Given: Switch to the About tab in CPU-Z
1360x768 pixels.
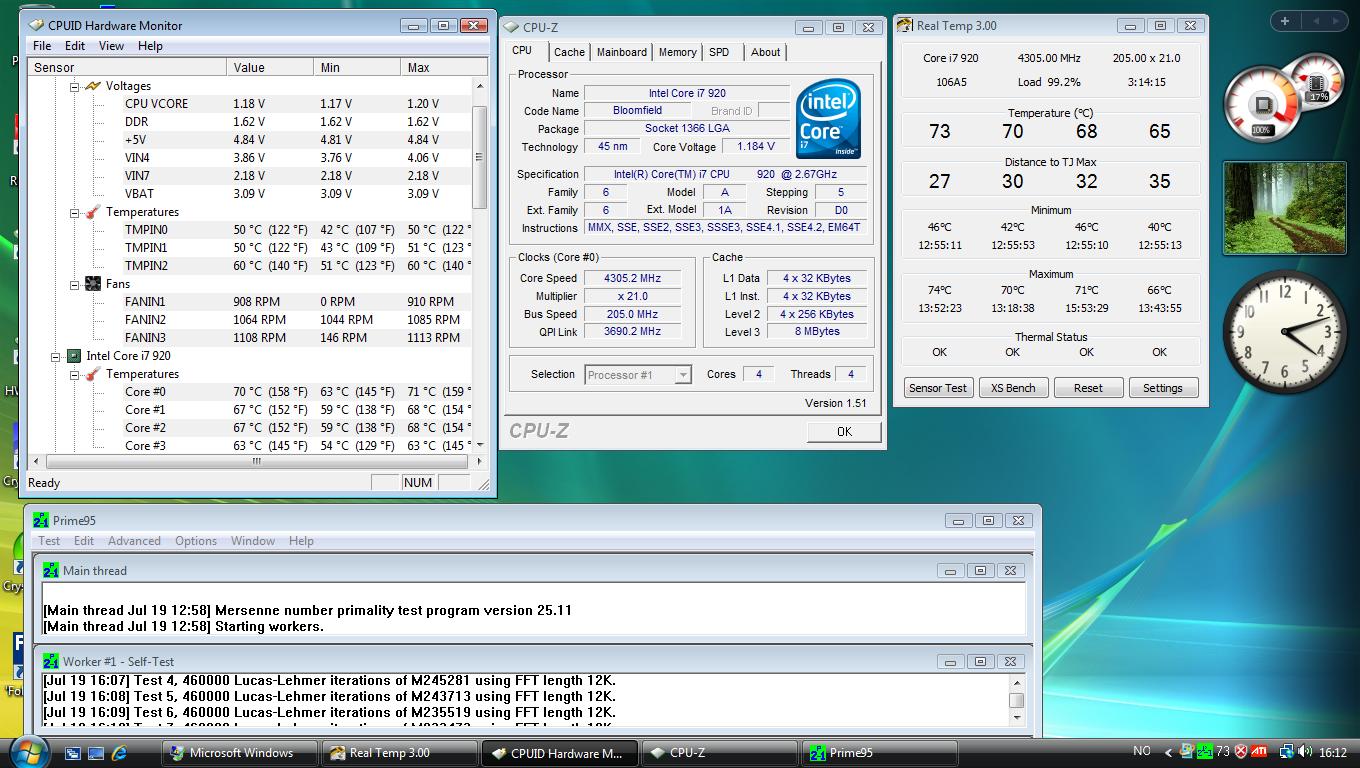Looking at the screenshot, I should click(766, 52).
